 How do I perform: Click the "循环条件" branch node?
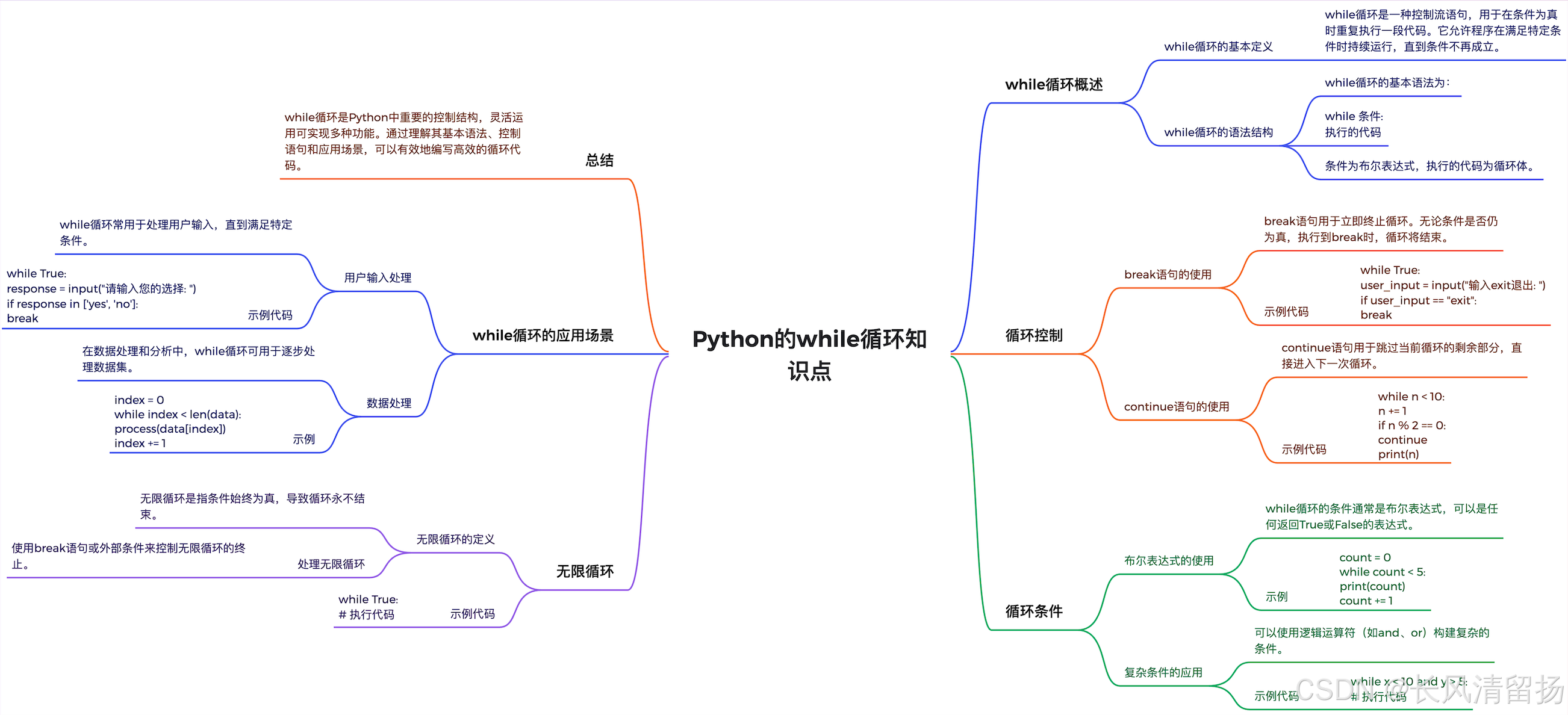pos(1033,611)
